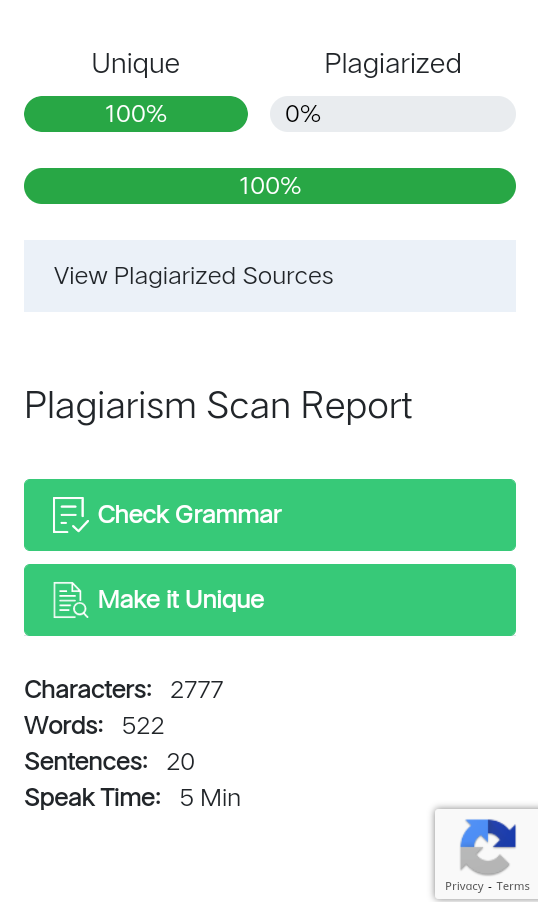Expand View Plagiarized Sources panel

click(x=270, y=276)
